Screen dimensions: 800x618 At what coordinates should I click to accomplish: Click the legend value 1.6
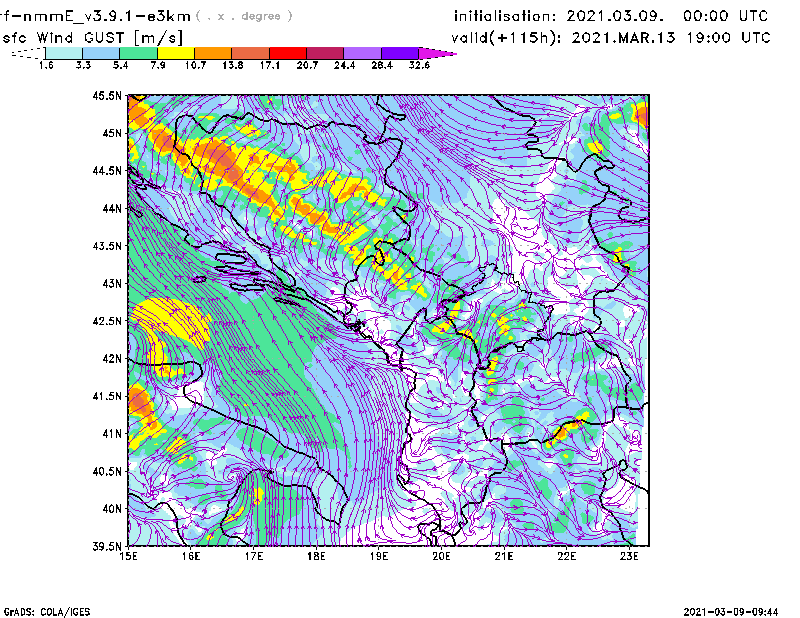click(46, 65)
